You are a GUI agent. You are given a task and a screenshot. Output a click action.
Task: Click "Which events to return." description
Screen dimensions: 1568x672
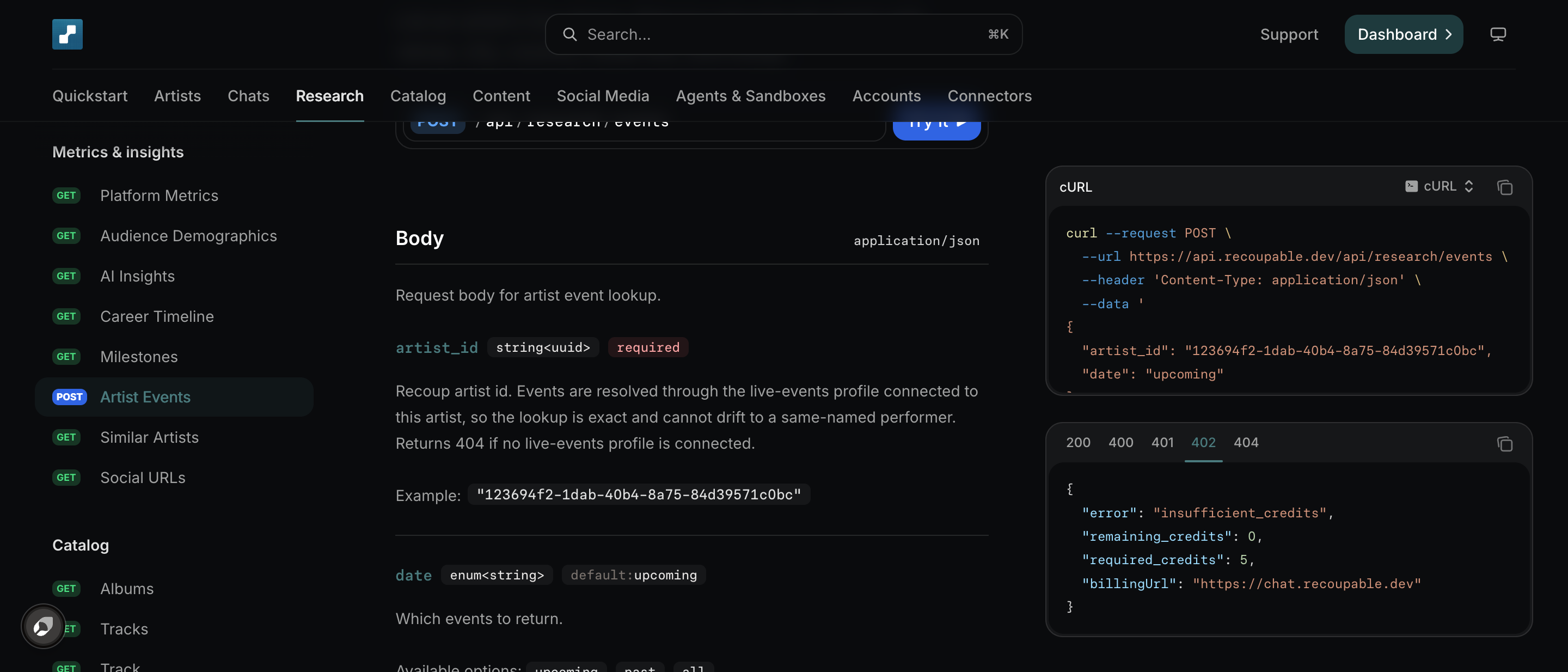coord(479,619)
